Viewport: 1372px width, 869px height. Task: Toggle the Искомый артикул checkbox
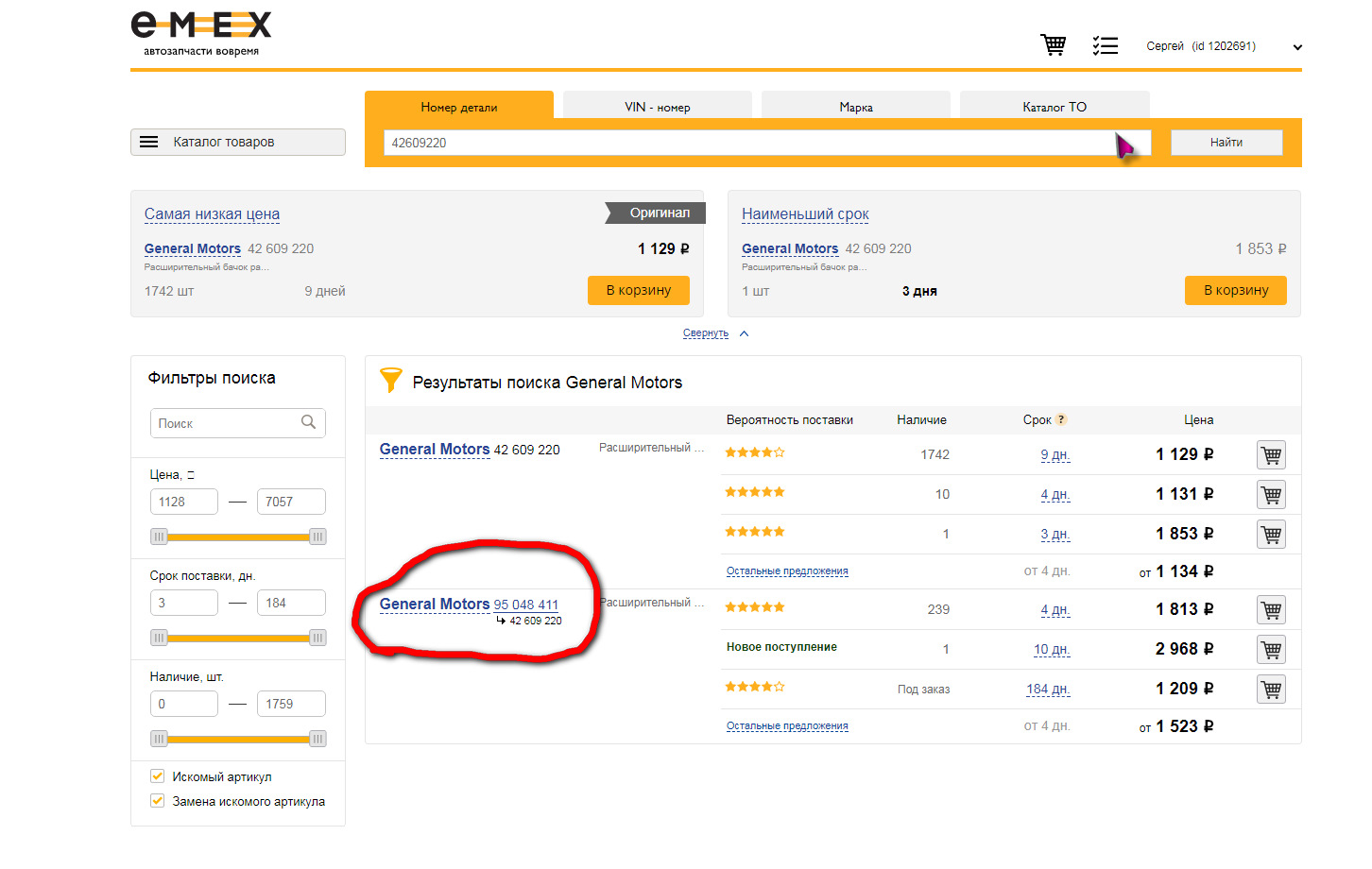point(158,776)
